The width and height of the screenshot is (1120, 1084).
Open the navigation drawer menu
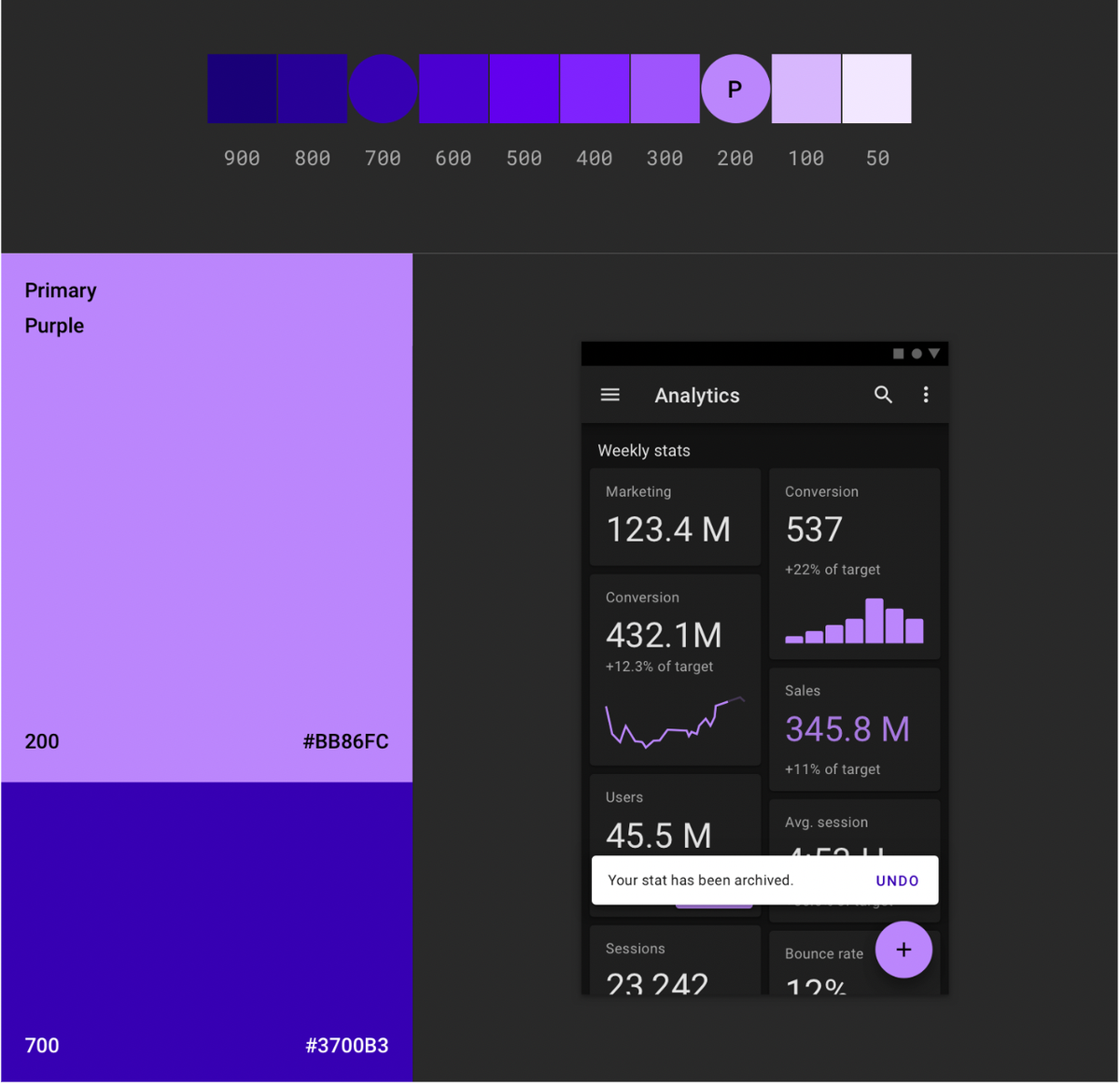click(610, 394)
